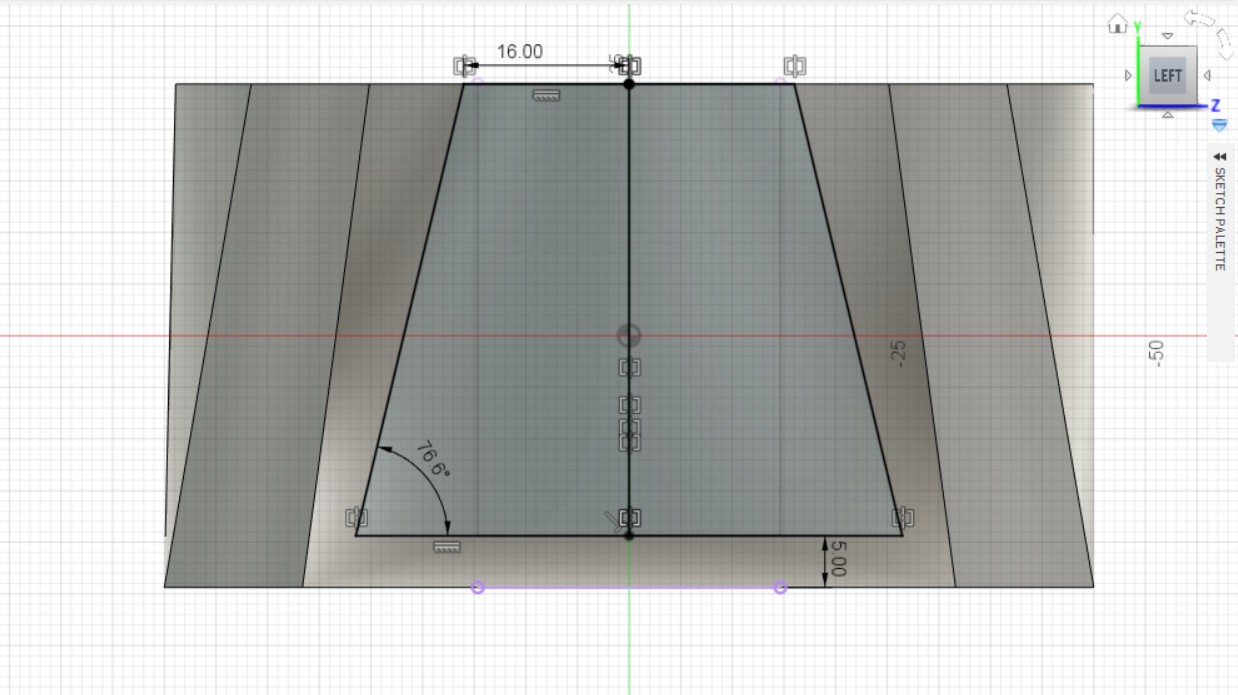Click the arrow left of the ViewCube

click(x=1129, y=76)
